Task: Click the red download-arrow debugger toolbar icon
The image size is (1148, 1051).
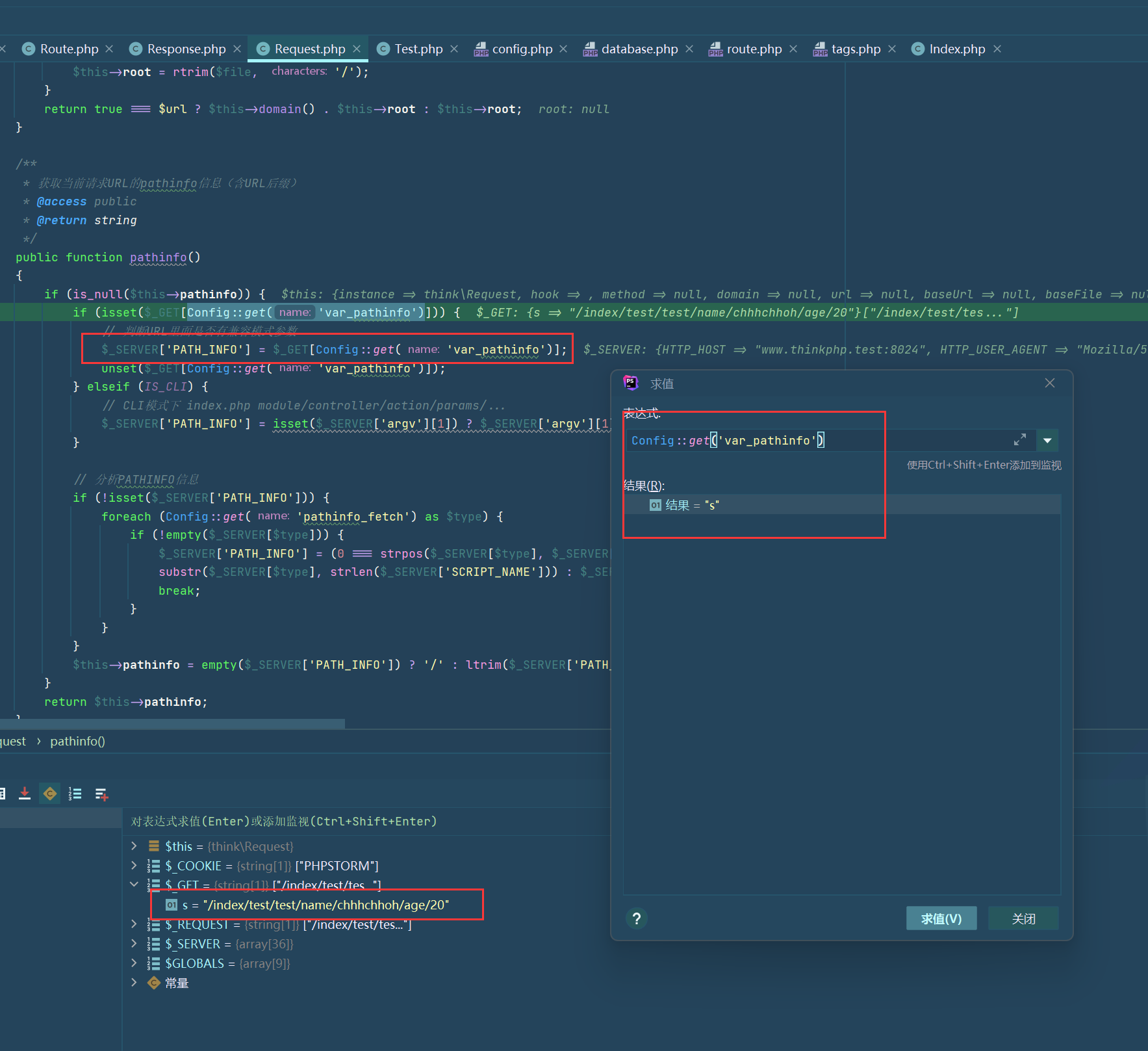Action: point(25,794)
